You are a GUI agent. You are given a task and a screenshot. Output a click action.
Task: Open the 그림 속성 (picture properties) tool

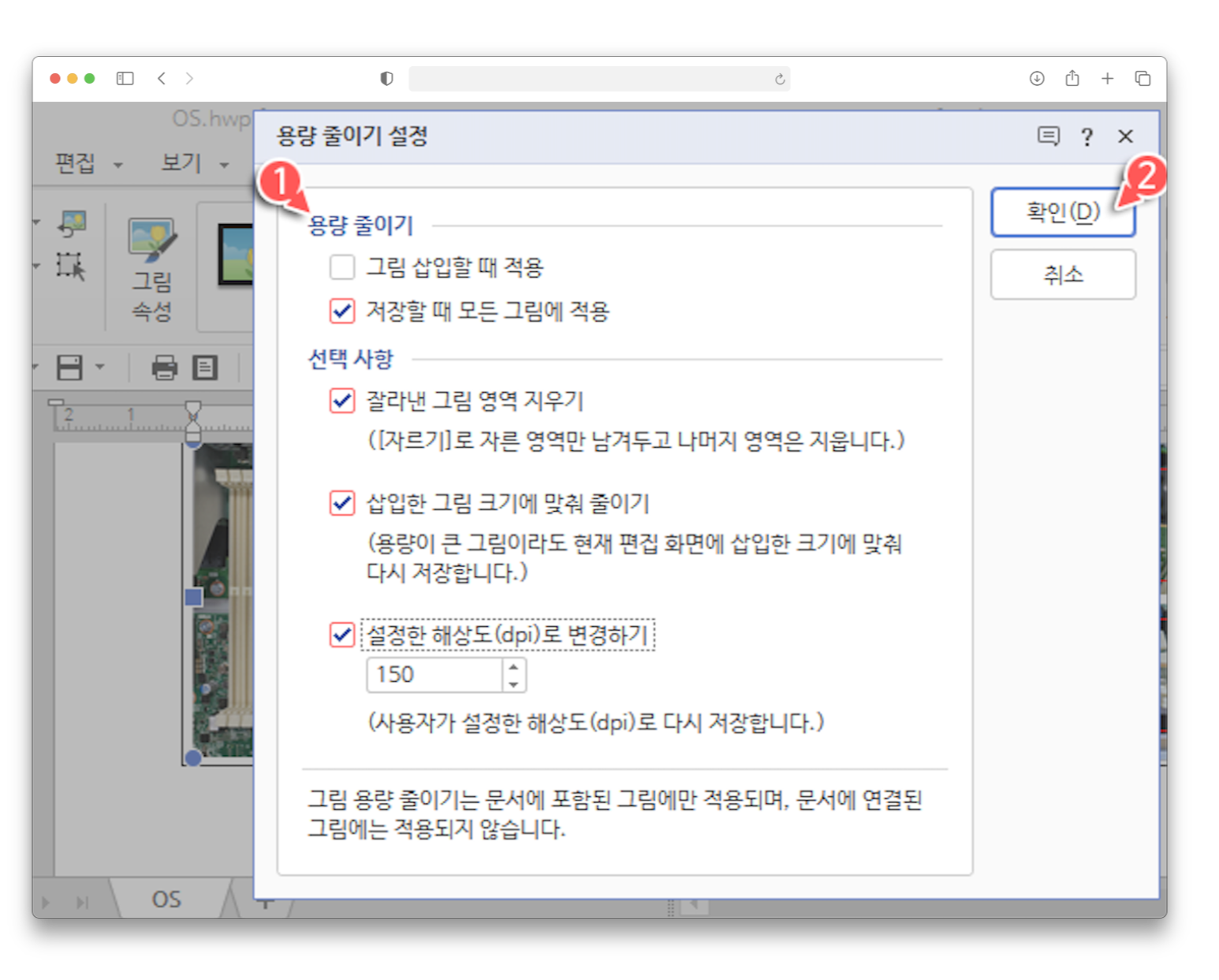coord(152,260)
